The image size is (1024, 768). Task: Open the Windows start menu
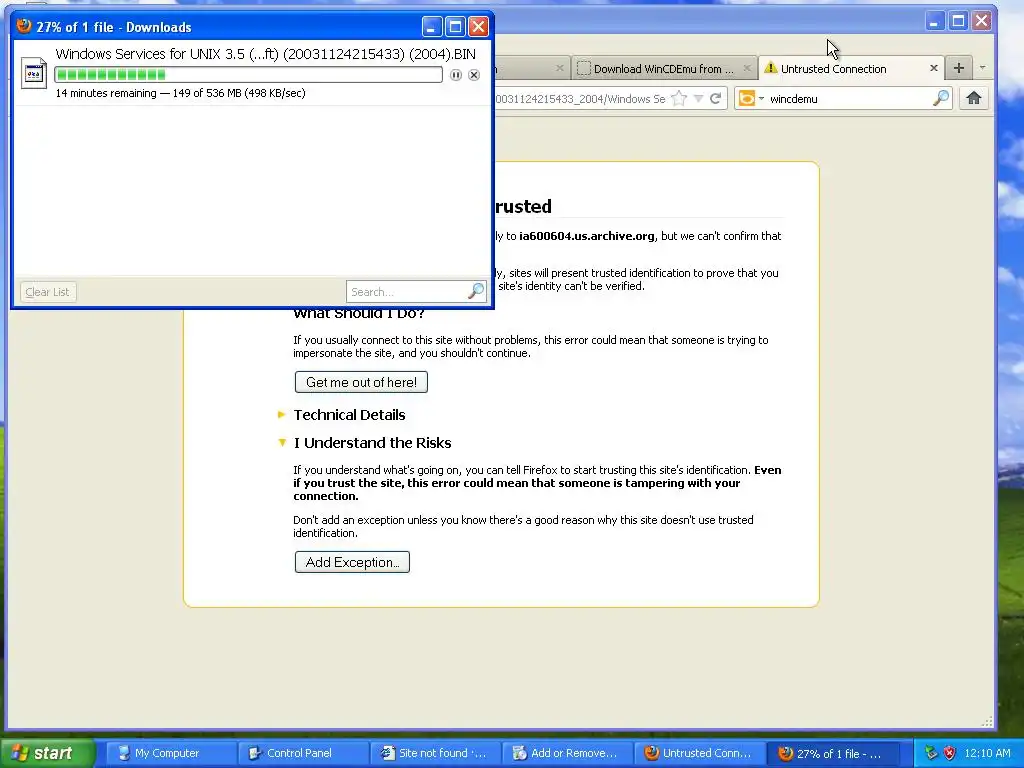(47, 753)
